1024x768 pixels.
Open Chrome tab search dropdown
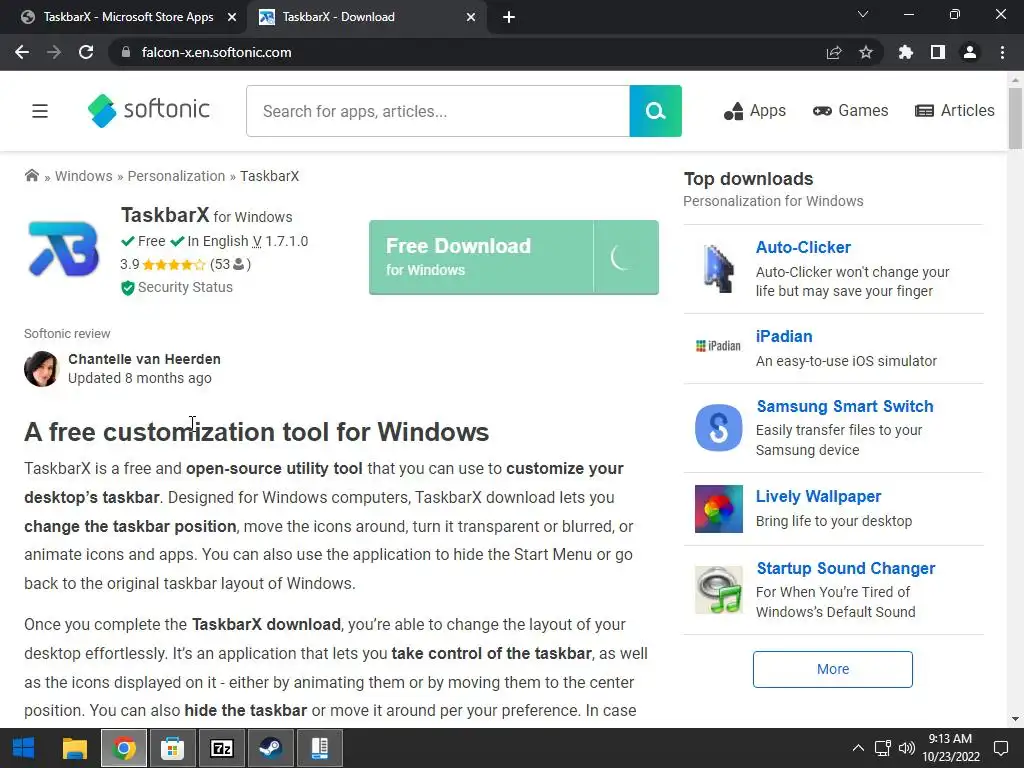click(863, 14)
